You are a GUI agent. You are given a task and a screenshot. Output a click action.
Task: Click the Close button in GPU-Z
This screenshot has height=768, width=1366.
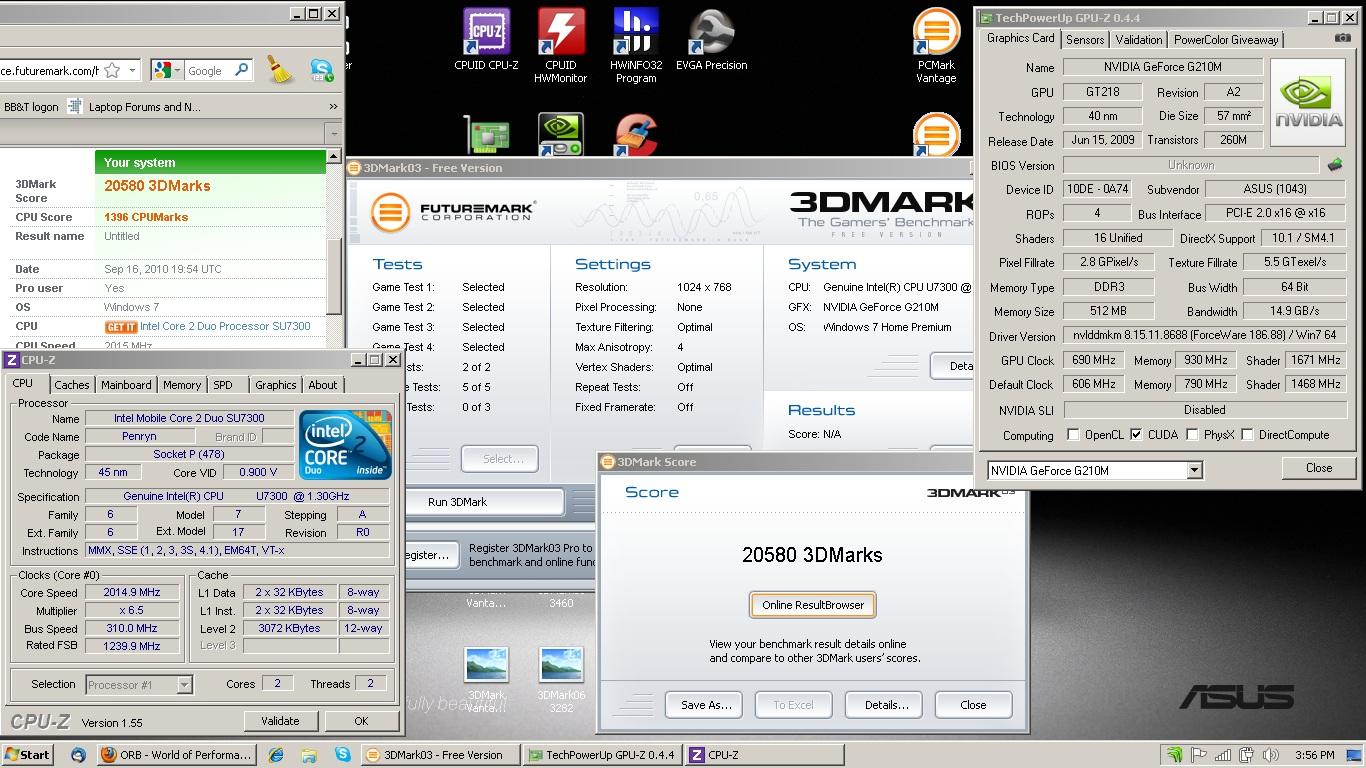(1318, 468)
